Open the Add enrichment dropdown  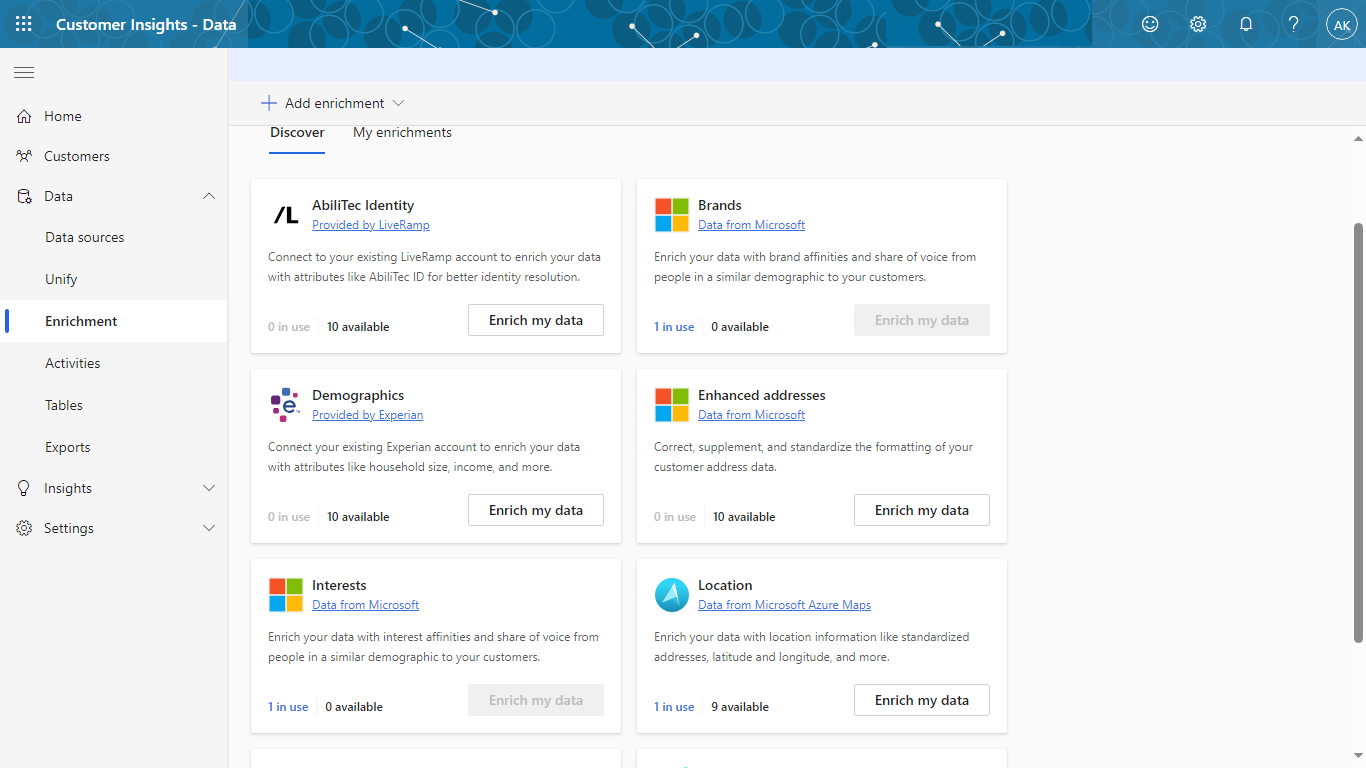coord(333,103)
